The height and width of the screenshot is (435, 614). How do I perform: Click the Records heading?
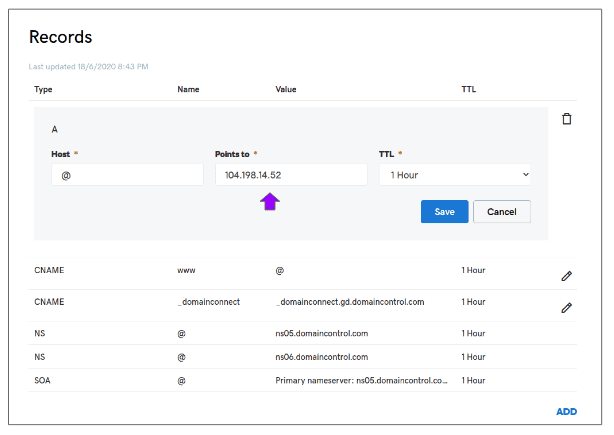pyautogui.click(x=60, y=37)
